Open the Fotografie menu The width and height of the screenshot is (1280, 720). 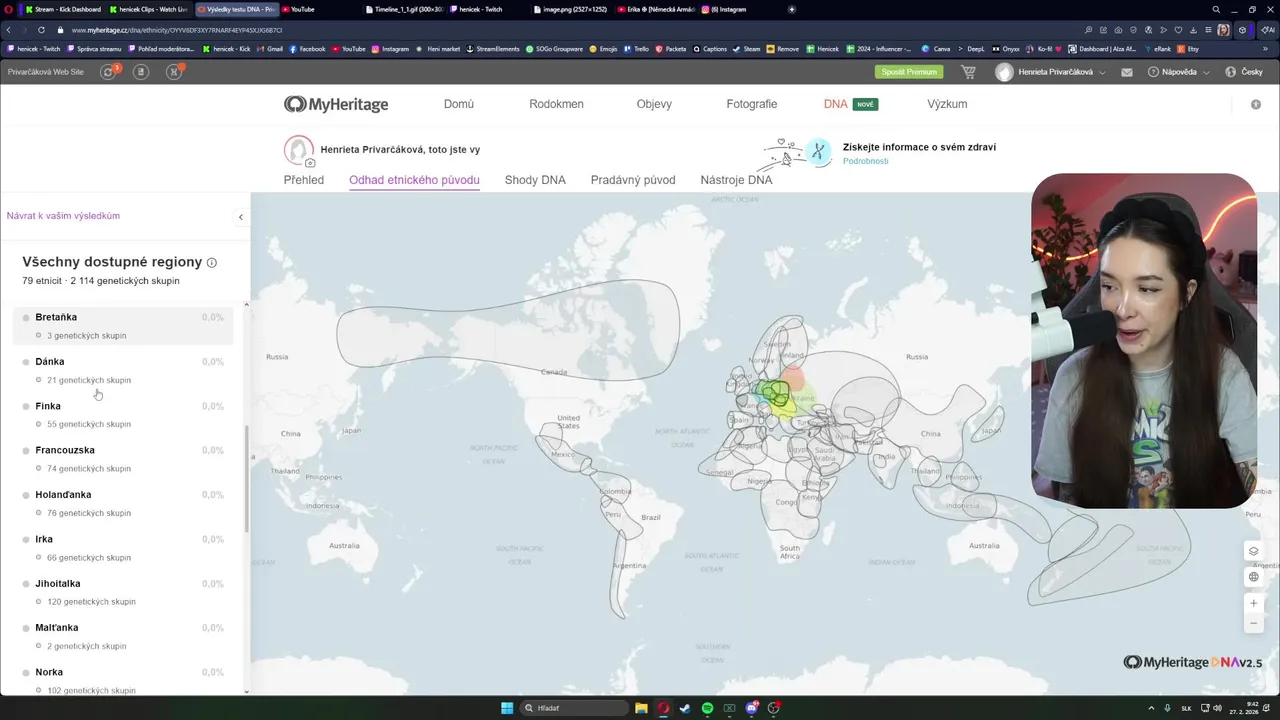(752, 104)
